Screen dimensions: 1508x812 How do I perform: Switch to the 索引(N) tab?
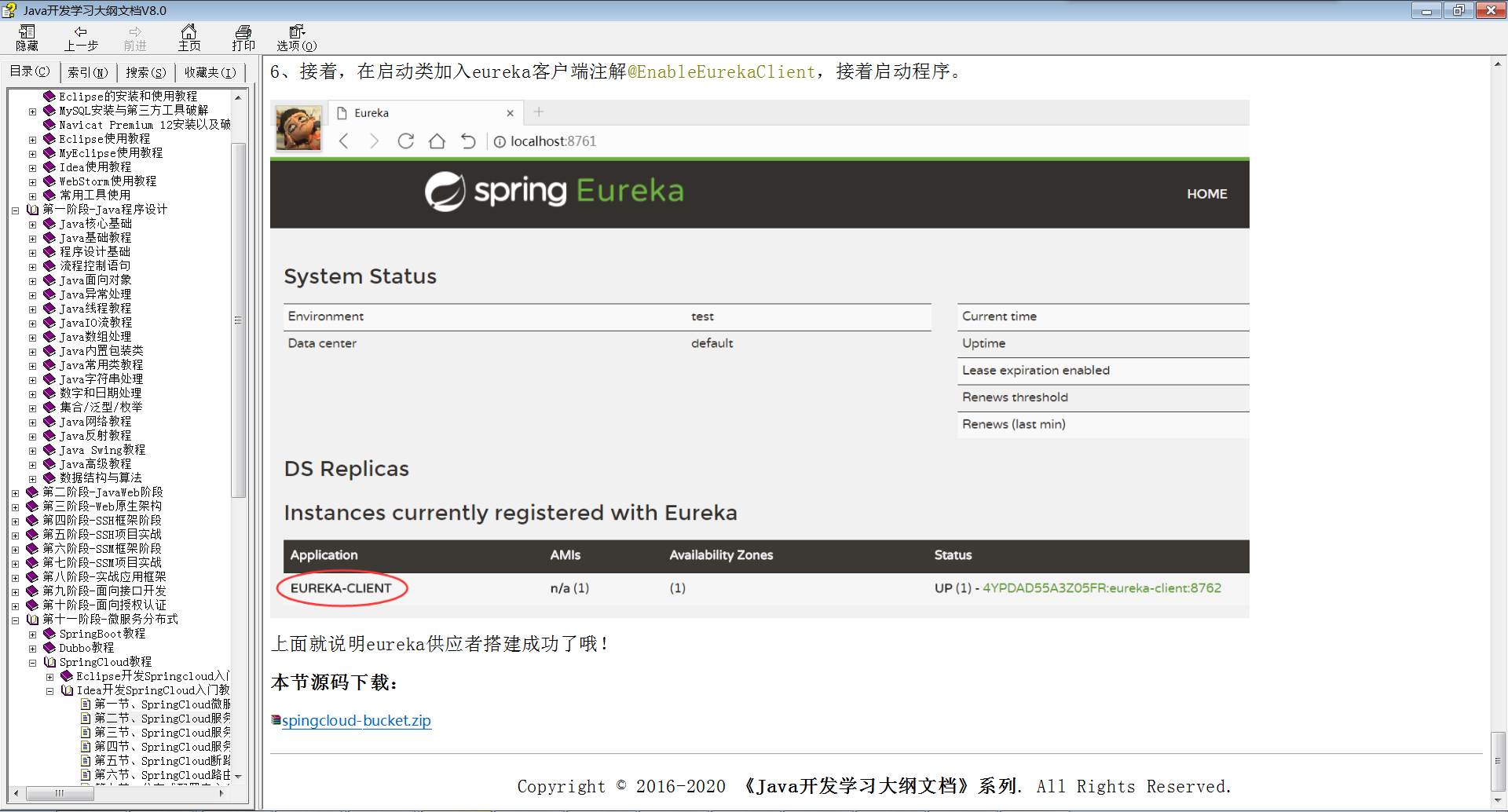click(x=87, y=72)
